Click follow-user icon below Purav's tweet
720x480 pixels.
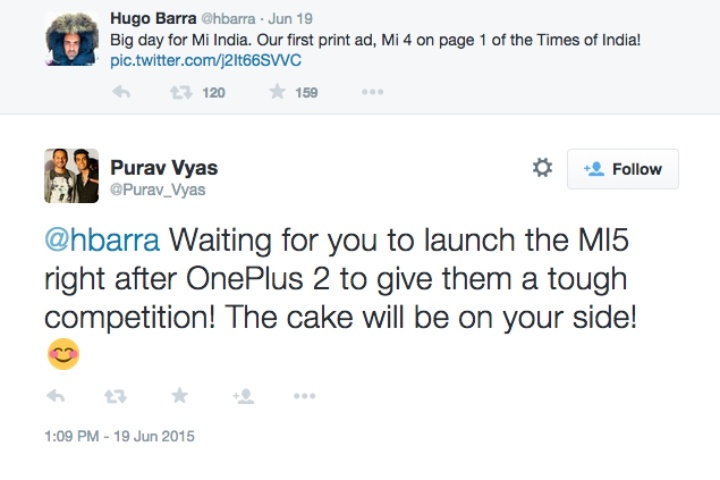pyautogui.click(x=243, y=396)
